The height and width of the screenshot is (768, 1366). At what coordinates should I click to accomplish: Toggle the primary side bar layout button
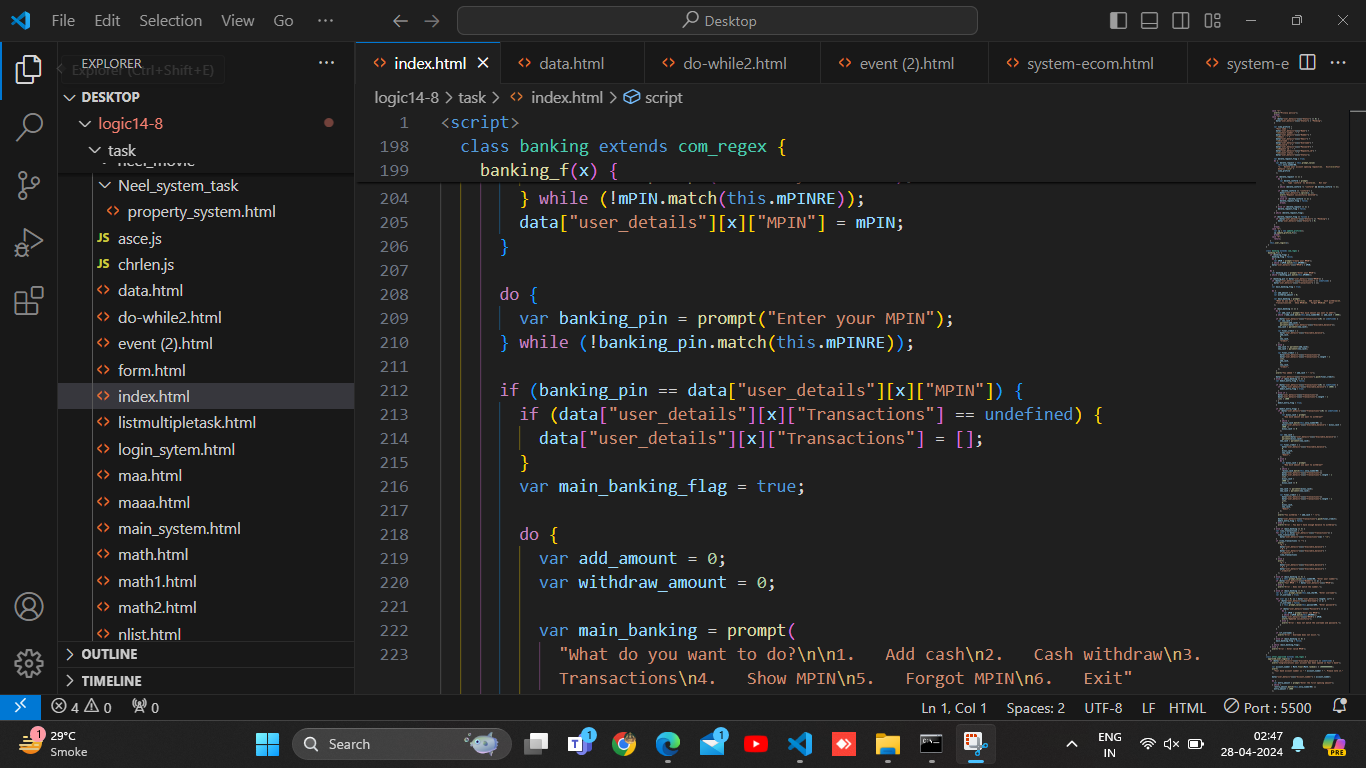(1119, 21)
